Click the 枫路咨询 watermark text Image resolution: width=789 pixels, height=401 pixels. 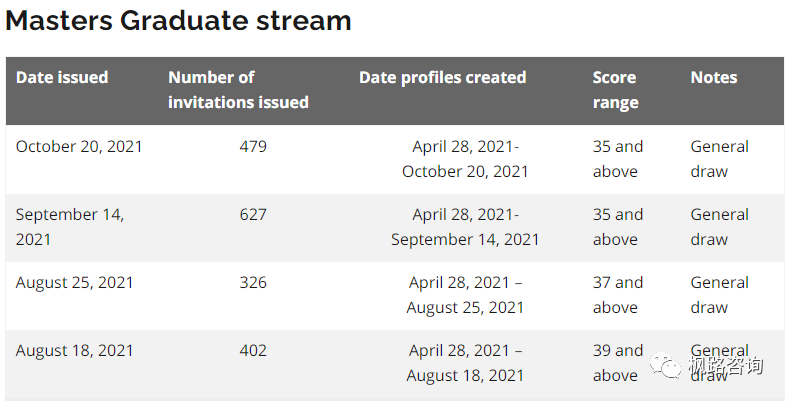tap(725, 367)
